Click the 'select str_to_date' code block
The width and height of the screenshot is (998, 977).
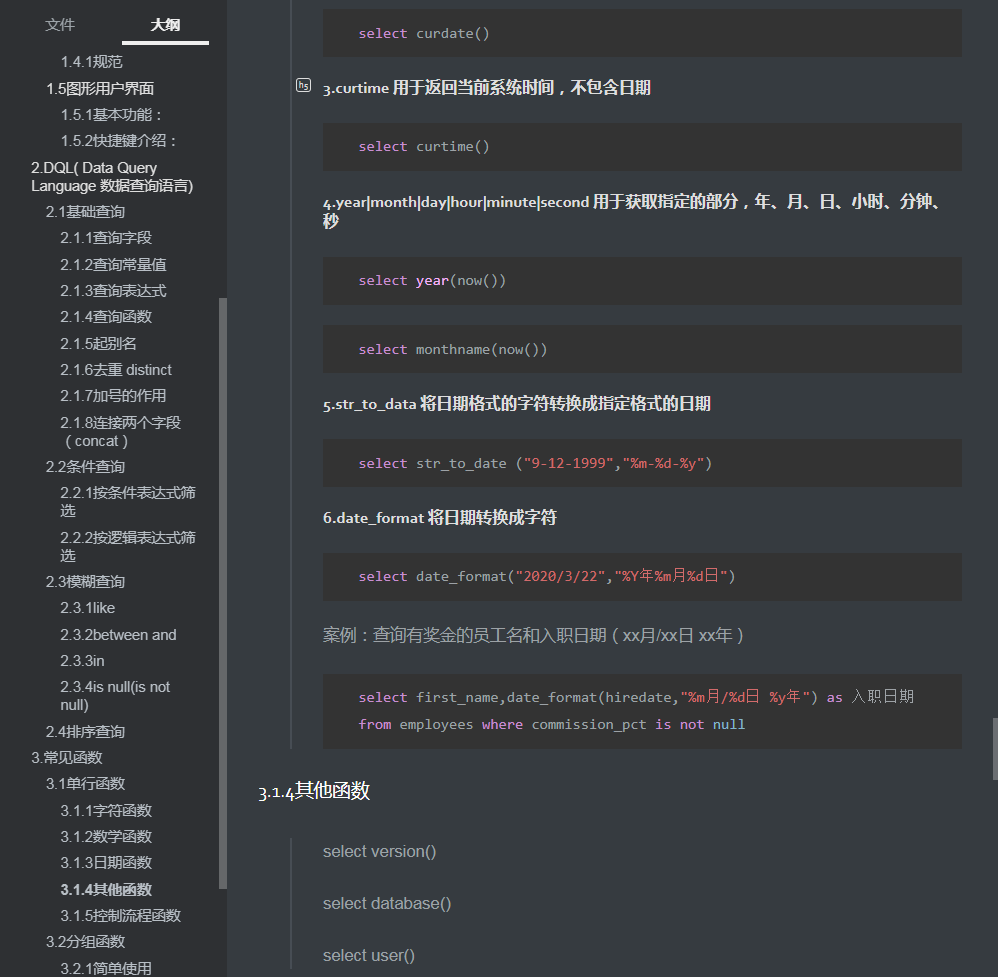642,463
